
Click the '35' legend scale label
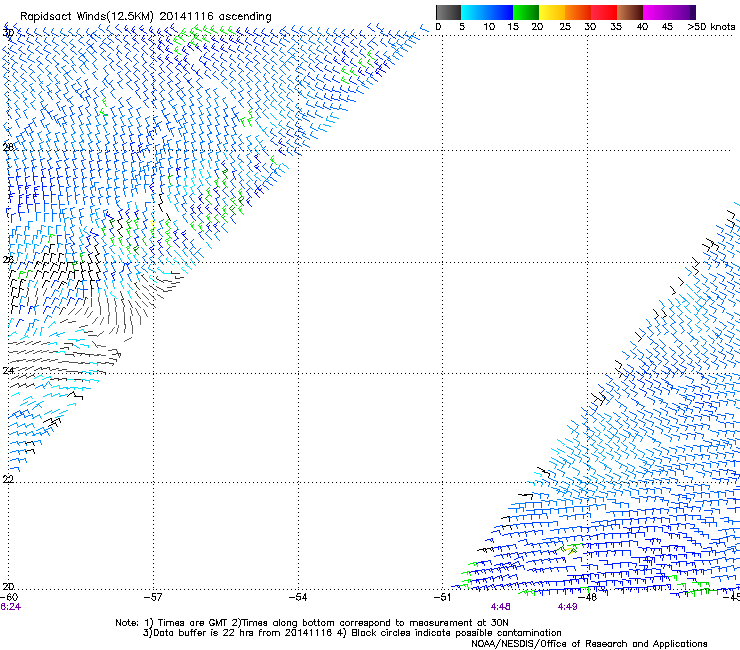tap(616, 27)
